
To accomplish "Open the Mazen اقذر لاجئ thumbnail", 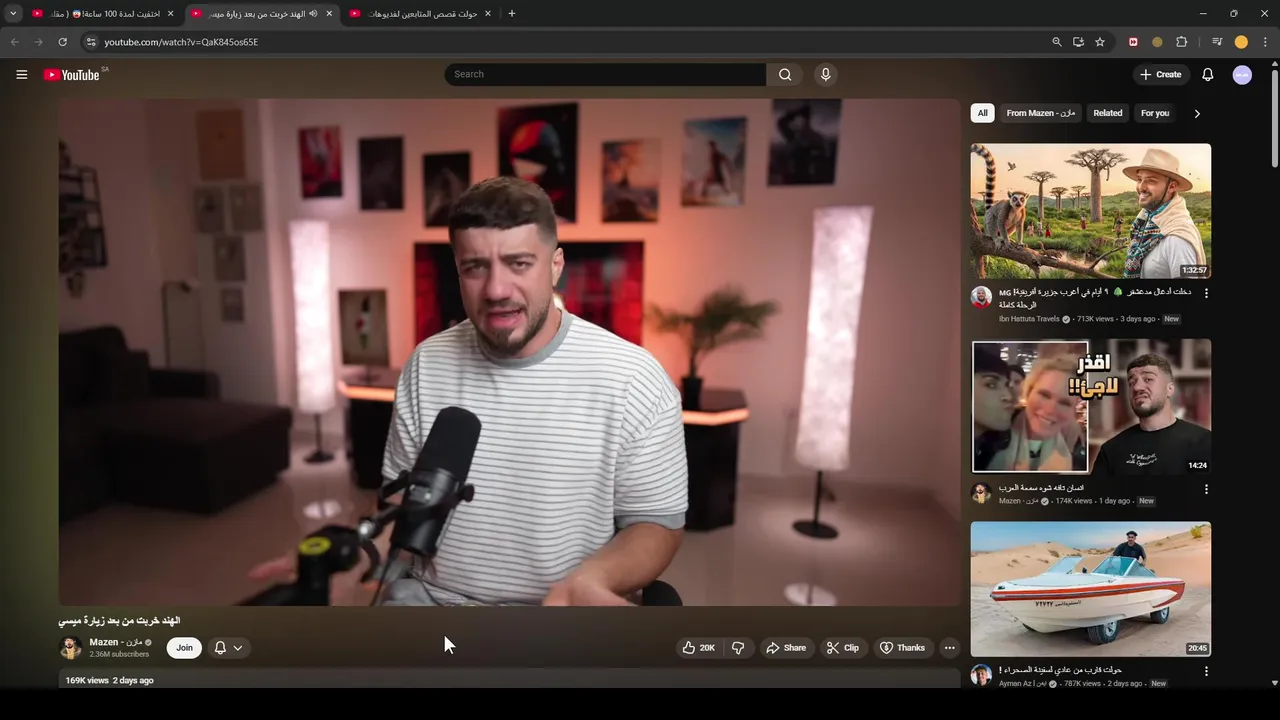I will [x=1090, y=406].
